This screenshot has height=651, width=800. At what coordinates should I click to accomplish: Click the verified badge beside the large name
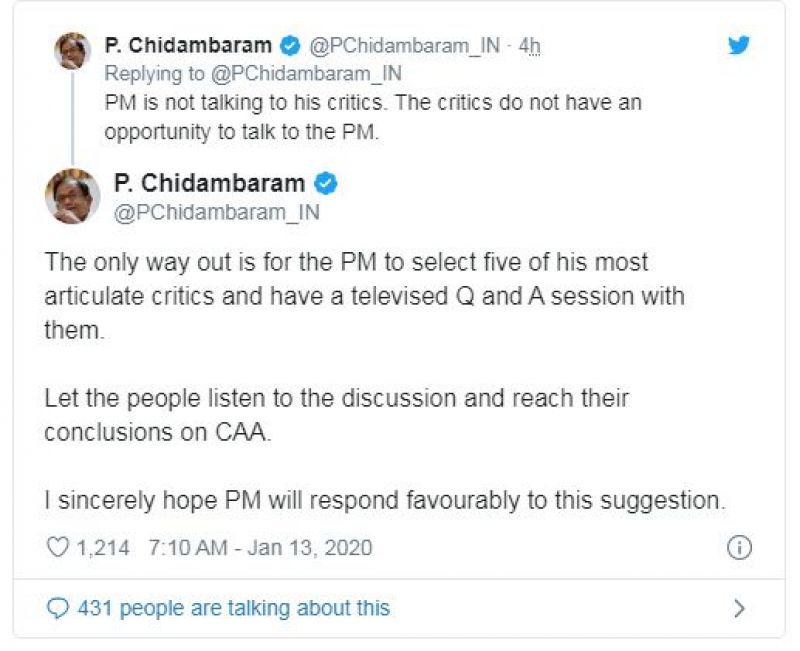(326, 183)
